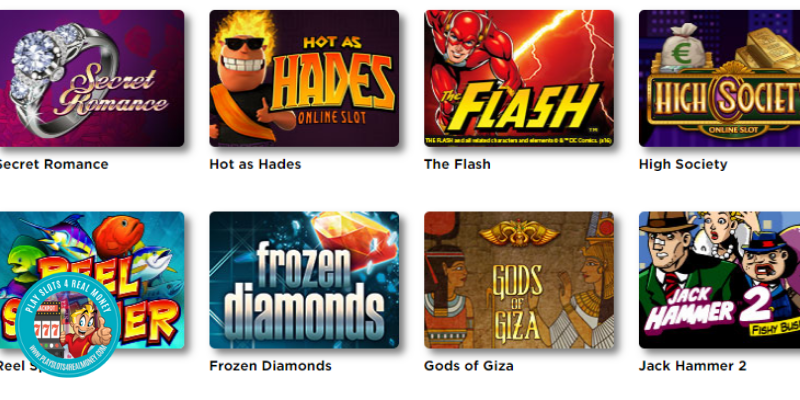The height and width of the screenshot is (400, 800).
Task: Launch The Flash slot game image
Action: pos(519,78)
